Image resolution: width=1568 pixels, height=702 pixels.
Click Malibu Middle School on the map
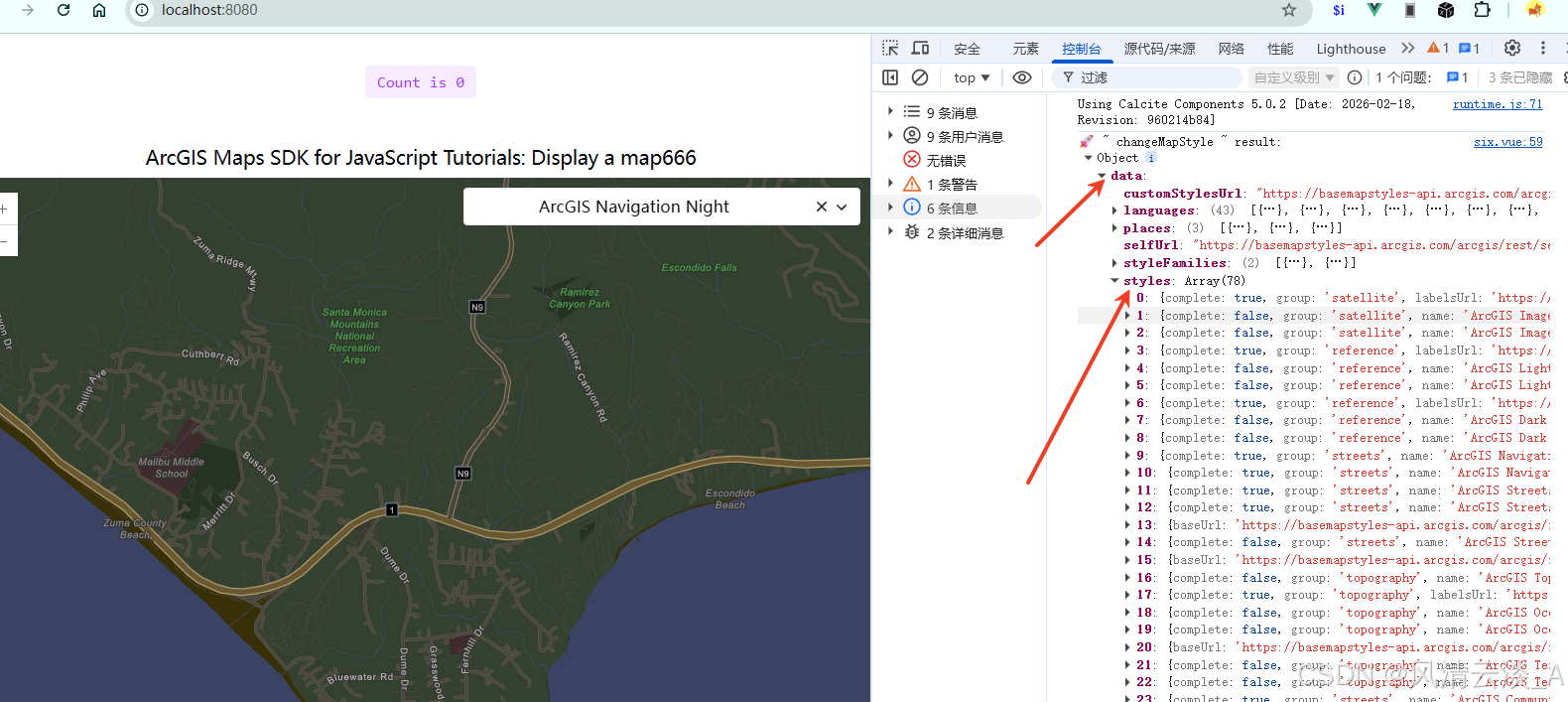171,468
